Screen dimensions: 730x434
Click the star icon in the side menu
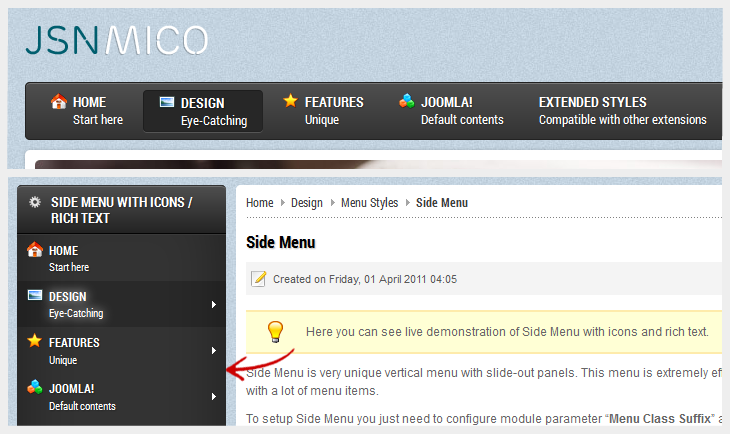point(35,342)
